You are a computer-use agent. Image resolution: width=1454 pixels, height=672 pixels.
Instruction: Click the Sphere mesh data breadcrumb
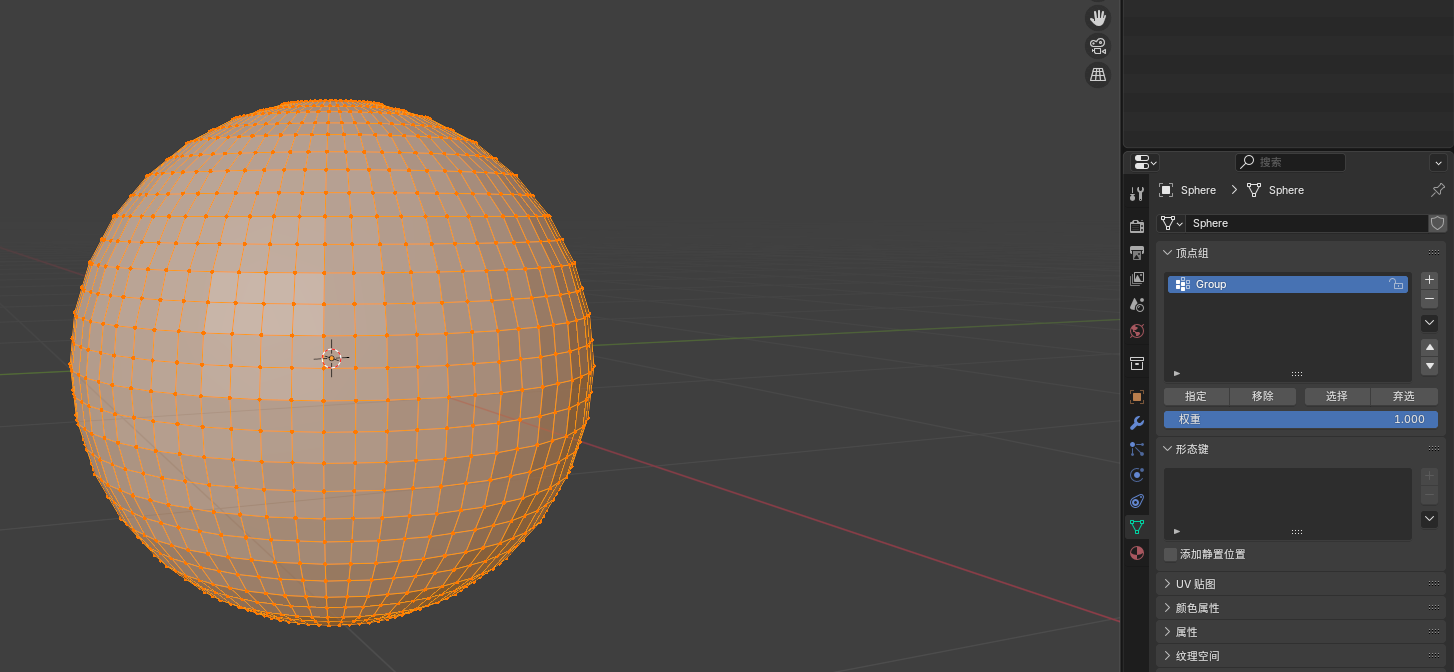1275,190
